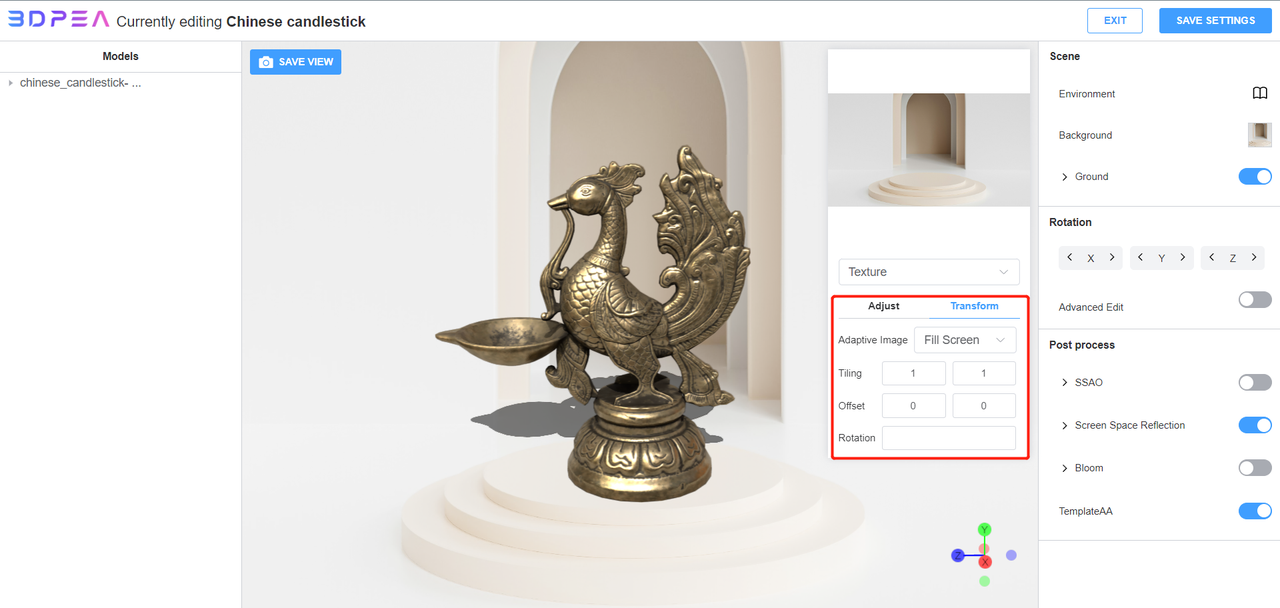Rotate Z axis left arrow
This screenshot has width=1280, height=608.
click(x=1212, y=258)
